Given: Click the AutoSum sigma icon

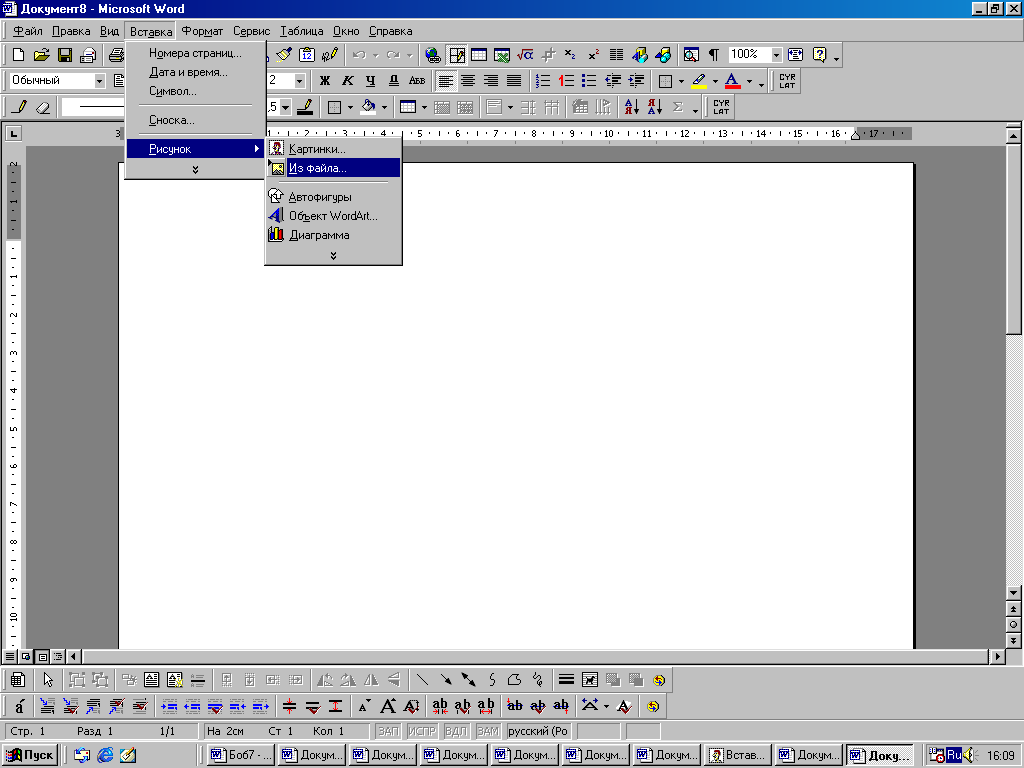Looking at the screenshot, I should coord(678,107).
